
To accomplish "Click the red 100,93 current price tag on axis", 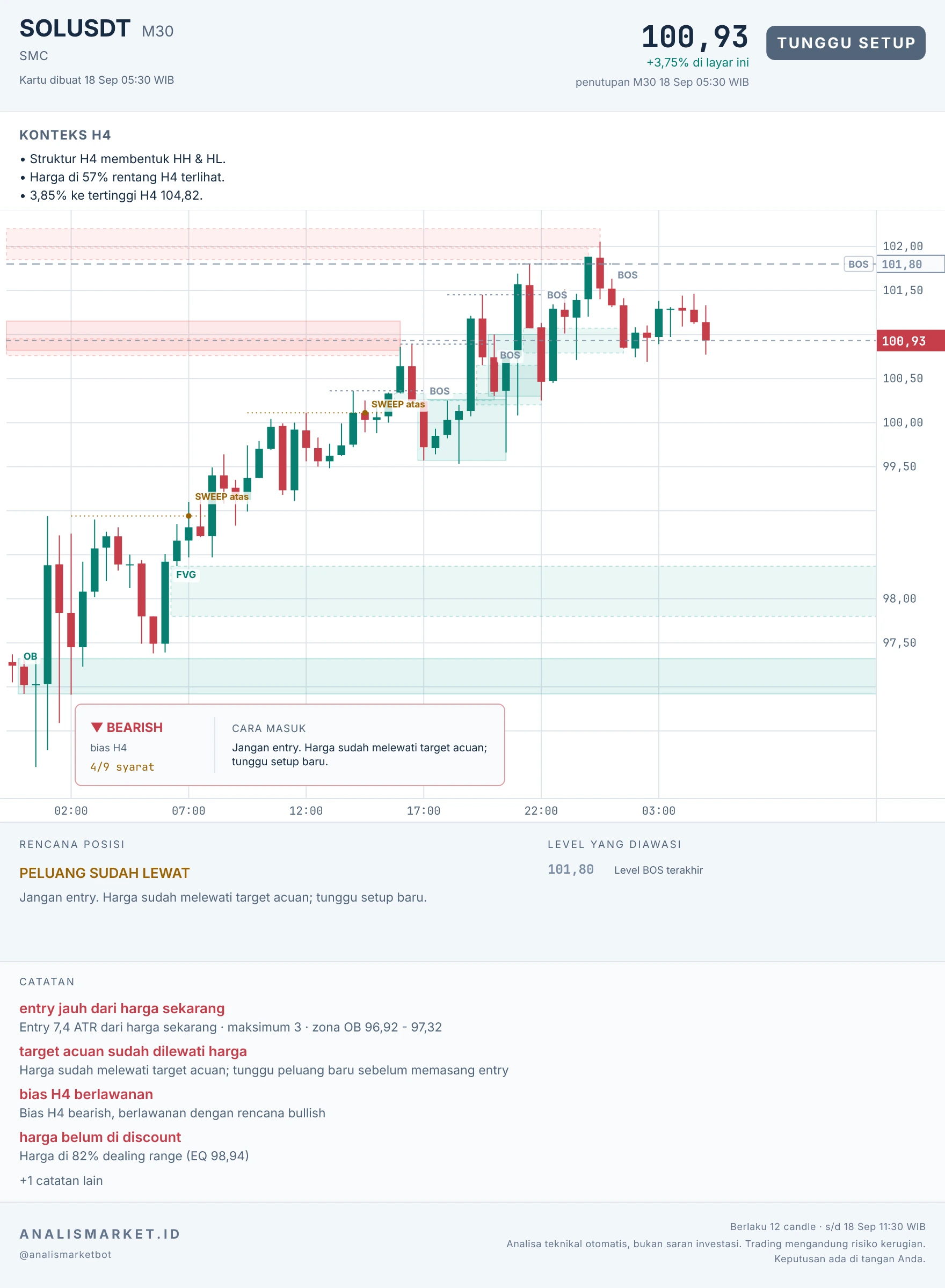I will (x=910, y=341).
